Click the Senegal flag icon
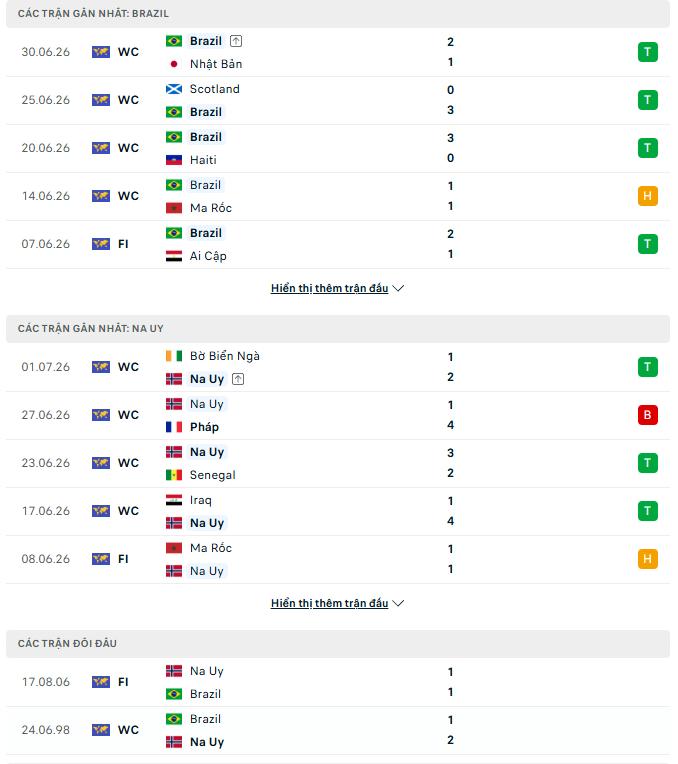 tap(174, 475)
